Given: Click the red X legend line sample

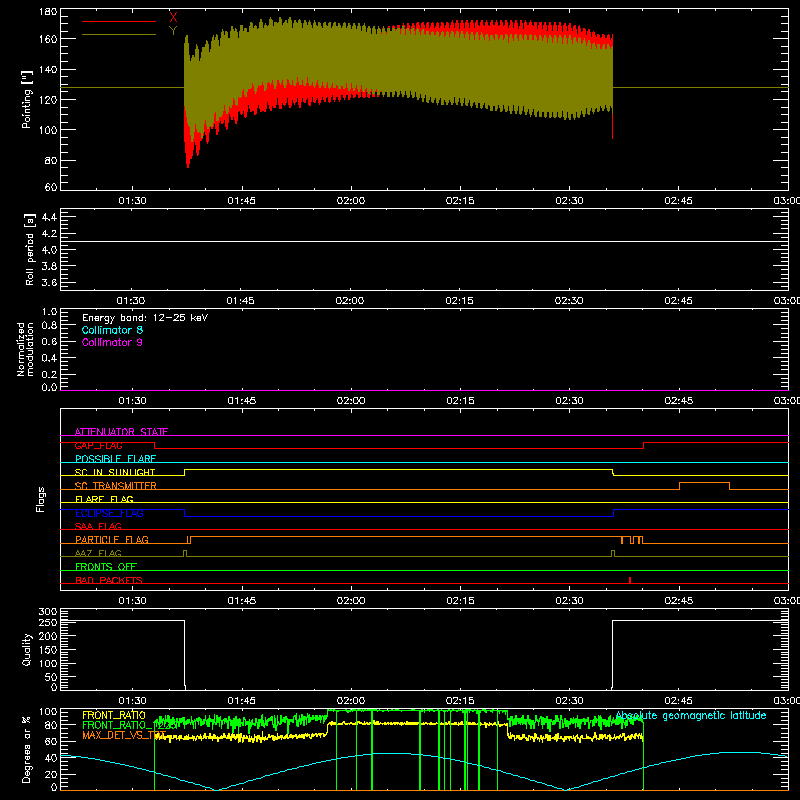Looking at the screenshot, I should pyautogui.click(x=119, y=21).
